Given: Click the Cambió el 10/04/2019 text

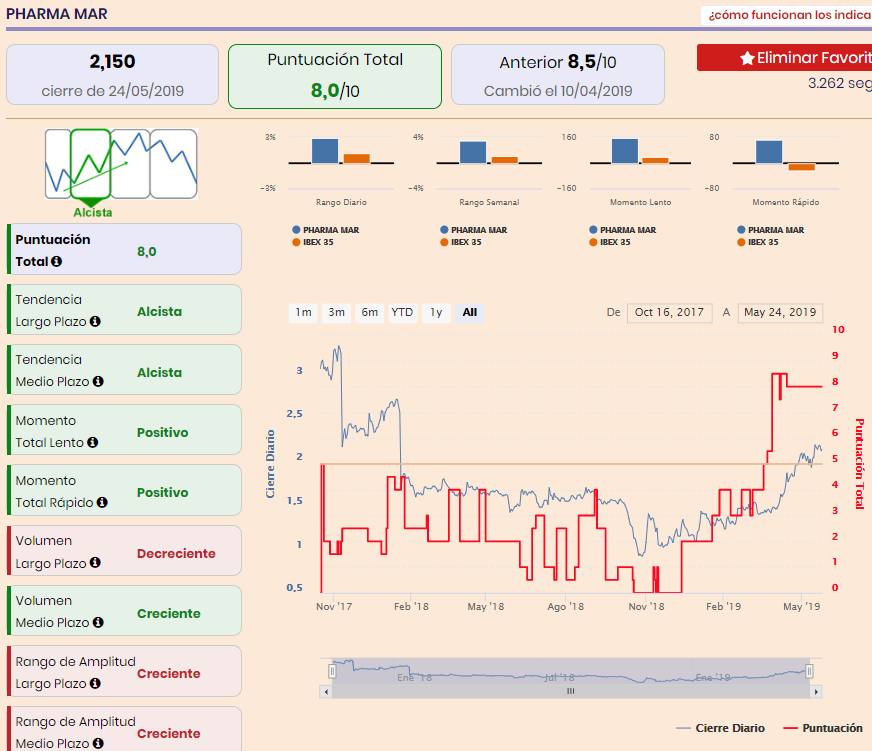Looking at the screenshot, I should [x=558, y=91].
